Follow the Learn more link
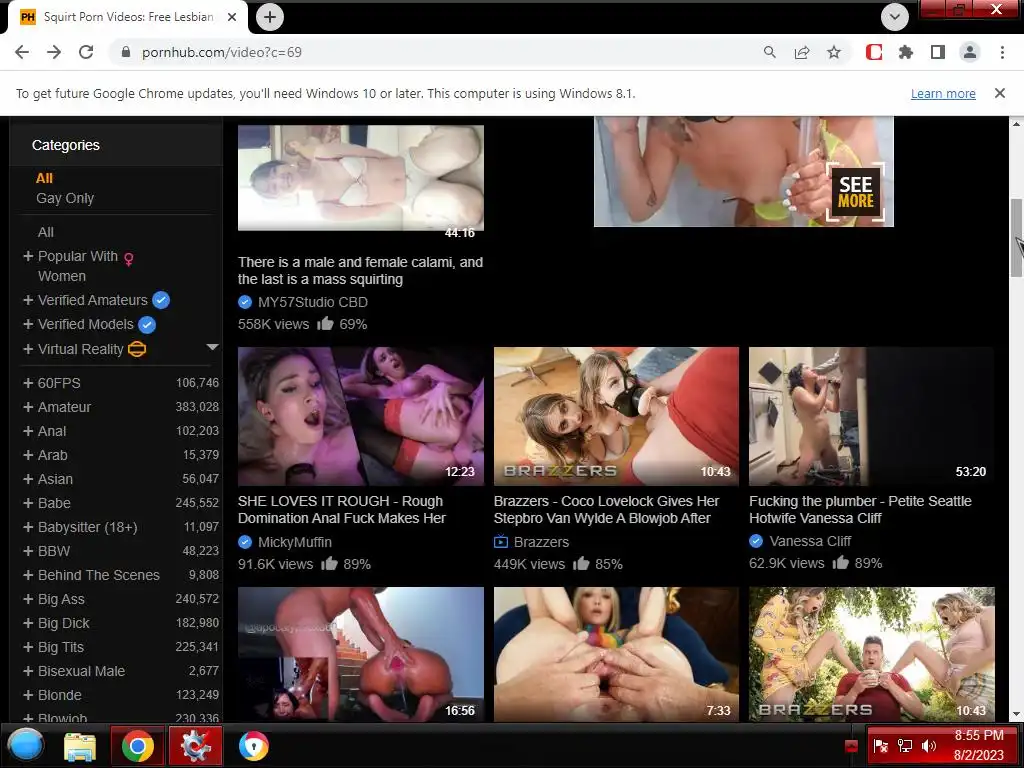Image resolution: width=1024 pixels, height=768 pixels. (x=943, y=93)
